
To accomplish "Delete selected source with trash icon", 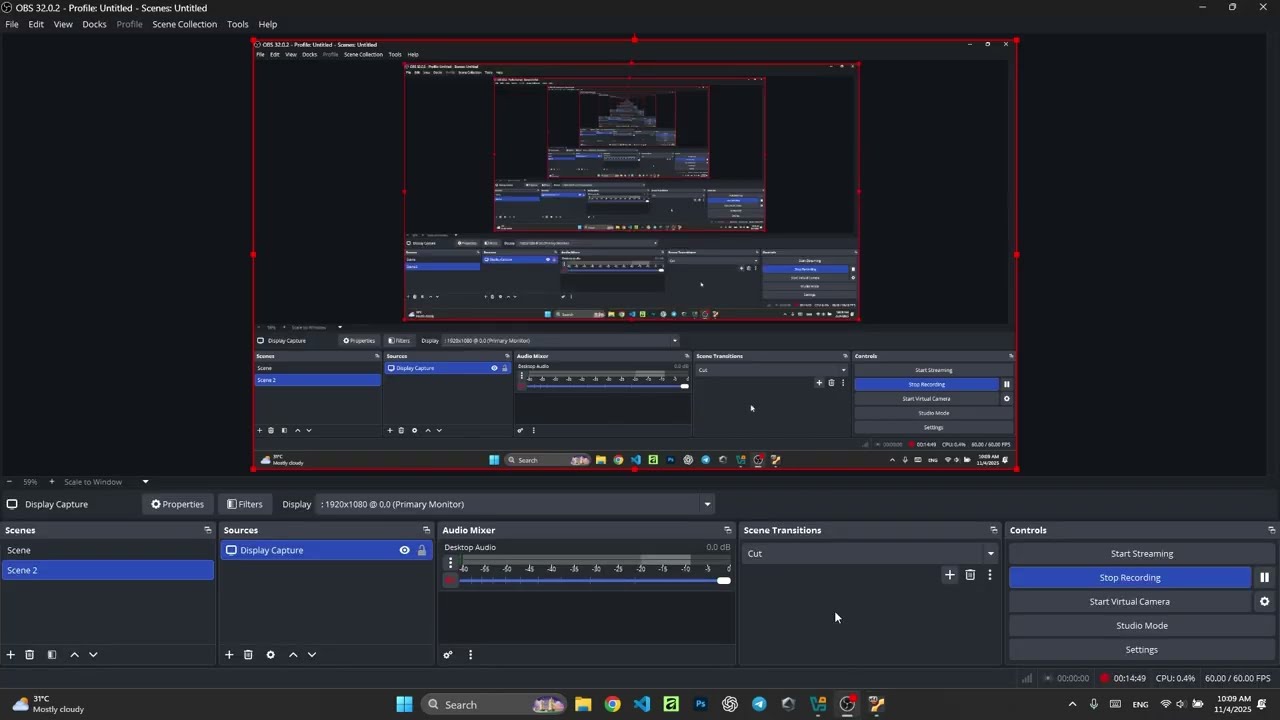I will click(x=248, y=655).
